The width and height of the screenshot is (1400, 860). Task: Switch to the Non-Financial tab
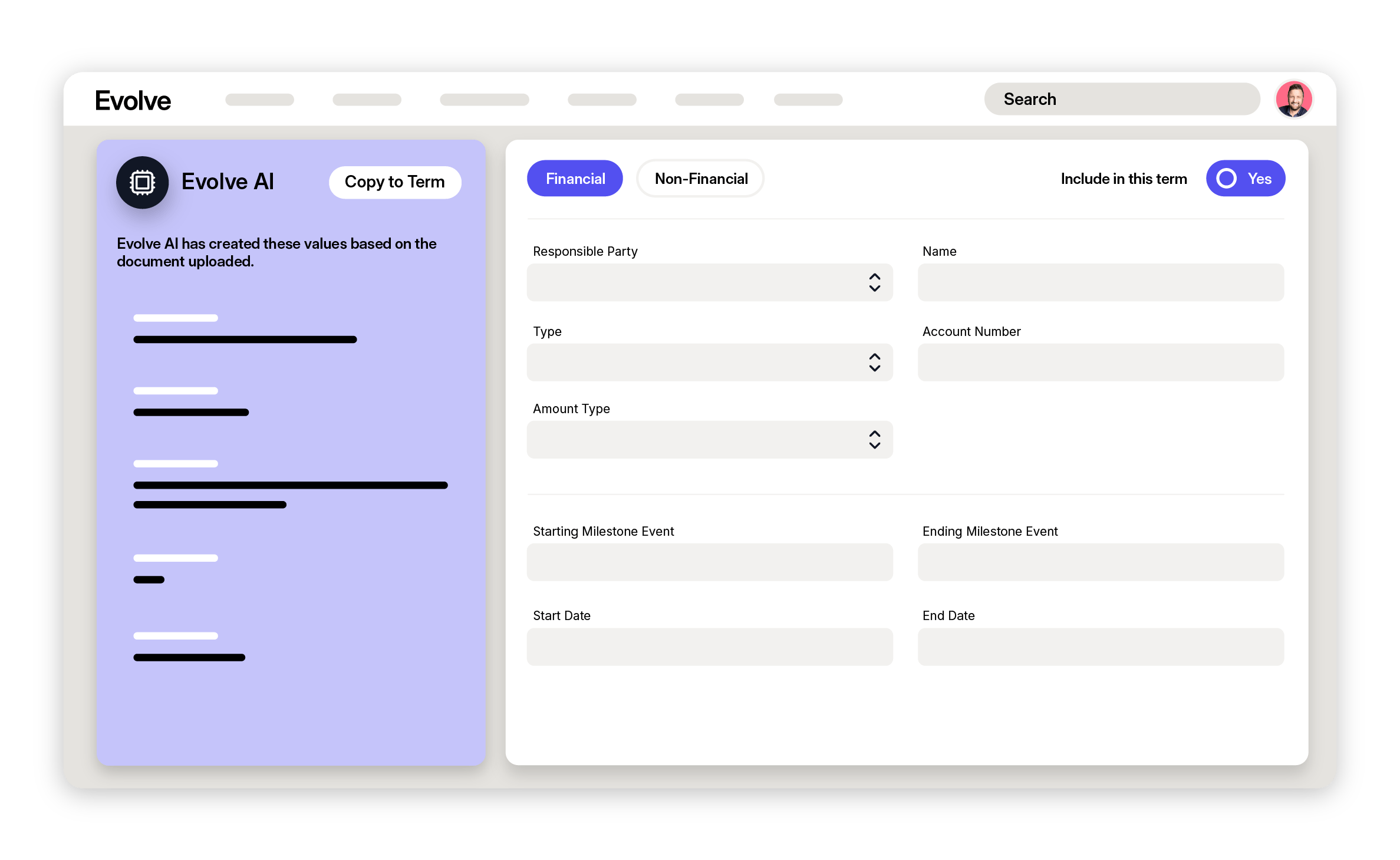[700, 178]
